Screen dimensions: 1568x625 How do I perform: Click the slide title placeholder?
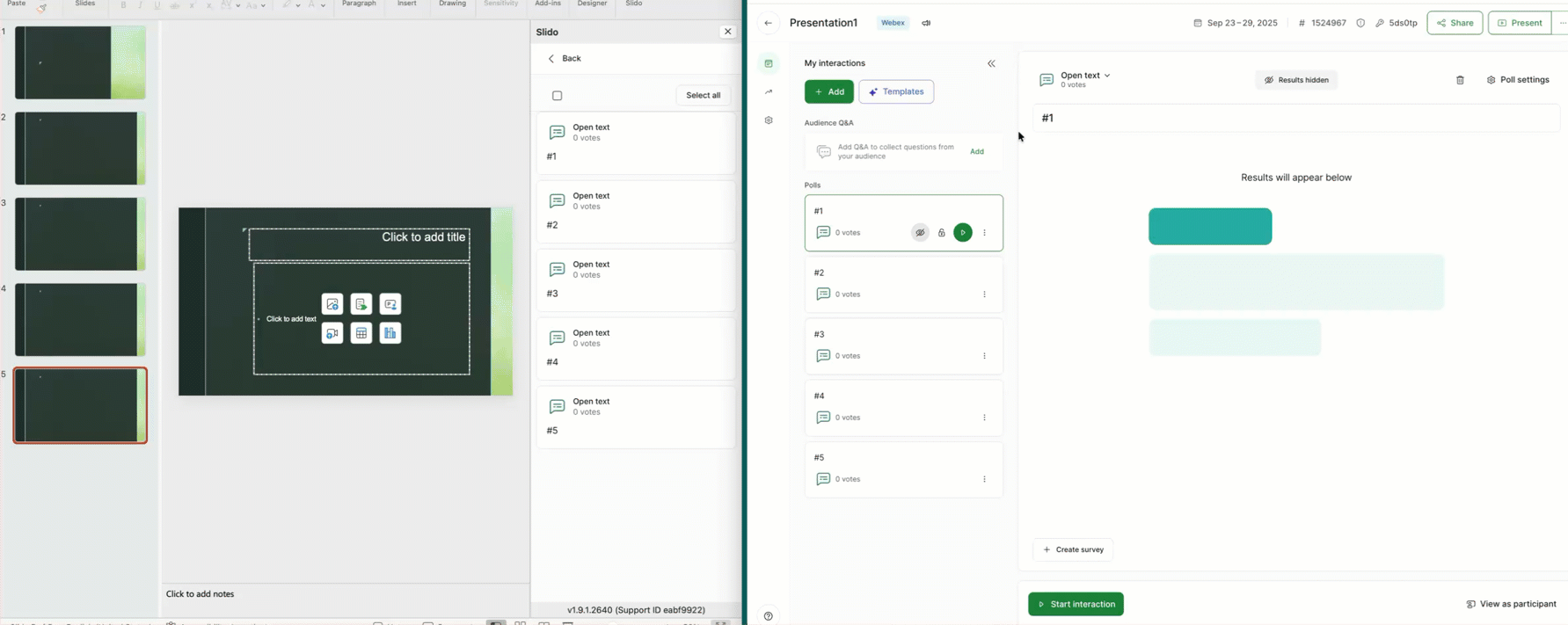tap(359, 244)
